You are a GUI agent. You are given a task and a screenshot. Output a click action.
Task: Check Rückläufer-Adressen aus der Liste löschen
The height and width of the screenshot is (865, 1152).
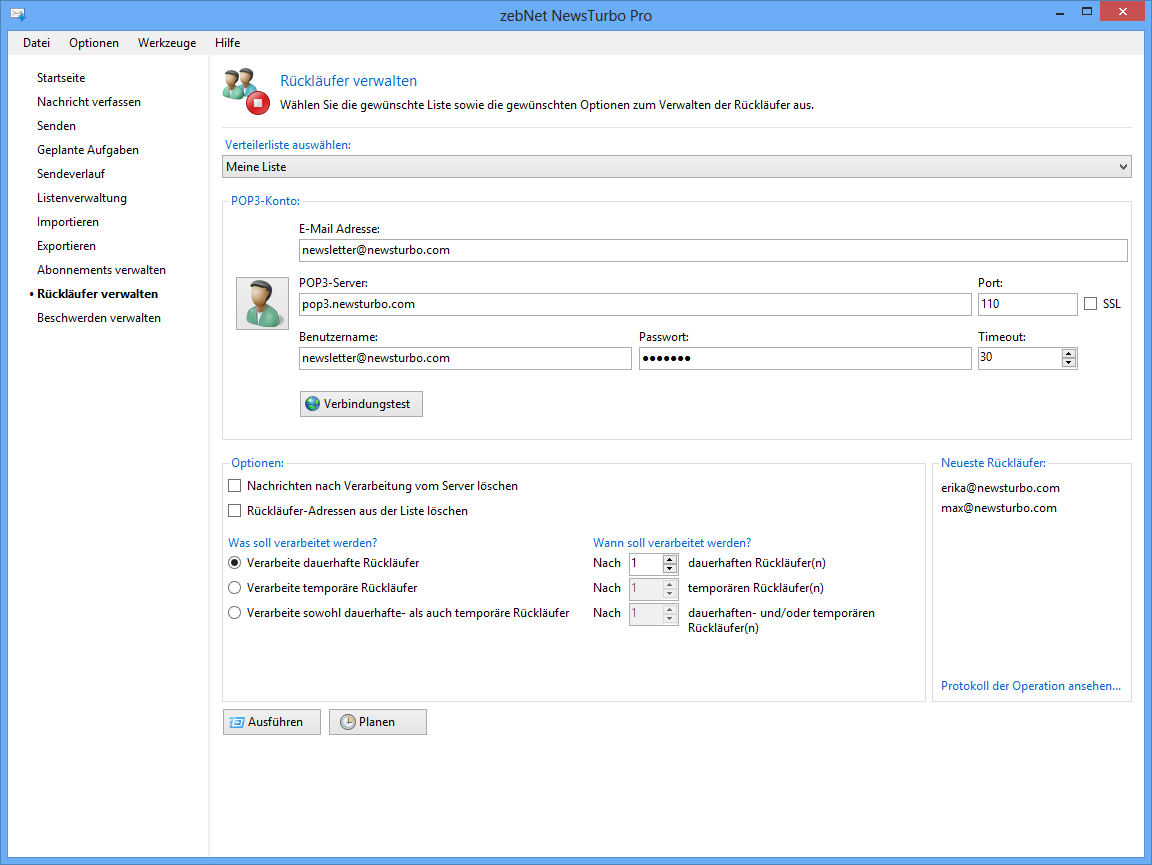coord(234,511)
